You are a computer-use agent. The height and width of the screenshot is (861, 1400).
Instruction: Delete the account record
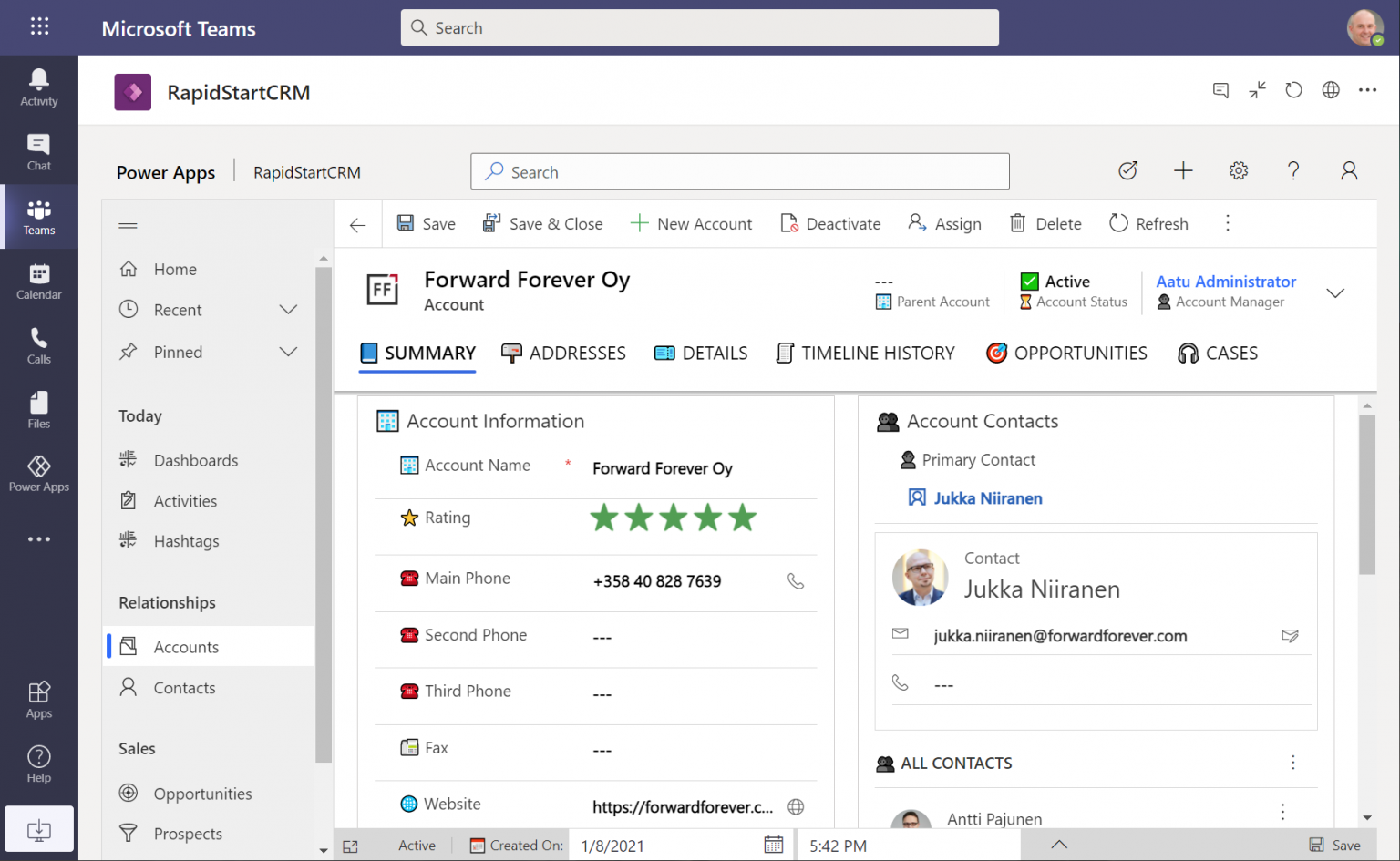[x=1045, y=224]
